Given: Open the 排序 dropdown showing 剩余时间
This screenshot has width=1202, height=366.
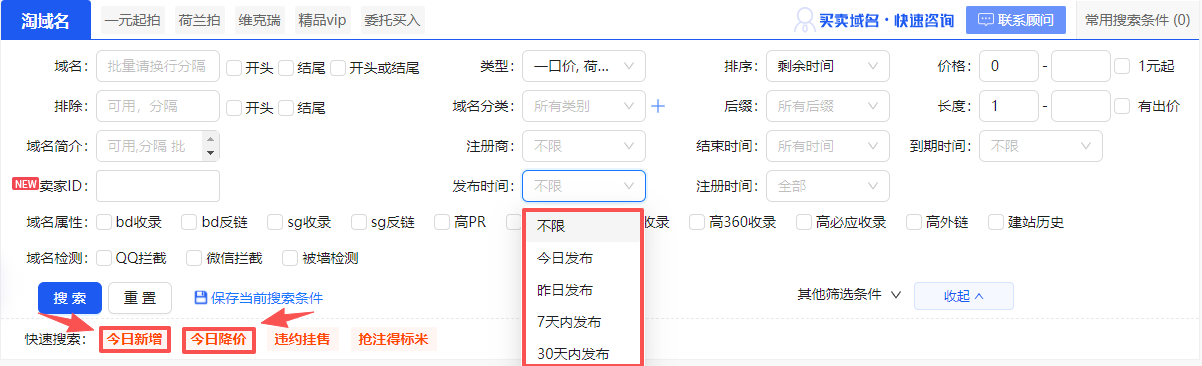Looking at the screenshot, I should (x=827, y=66).
